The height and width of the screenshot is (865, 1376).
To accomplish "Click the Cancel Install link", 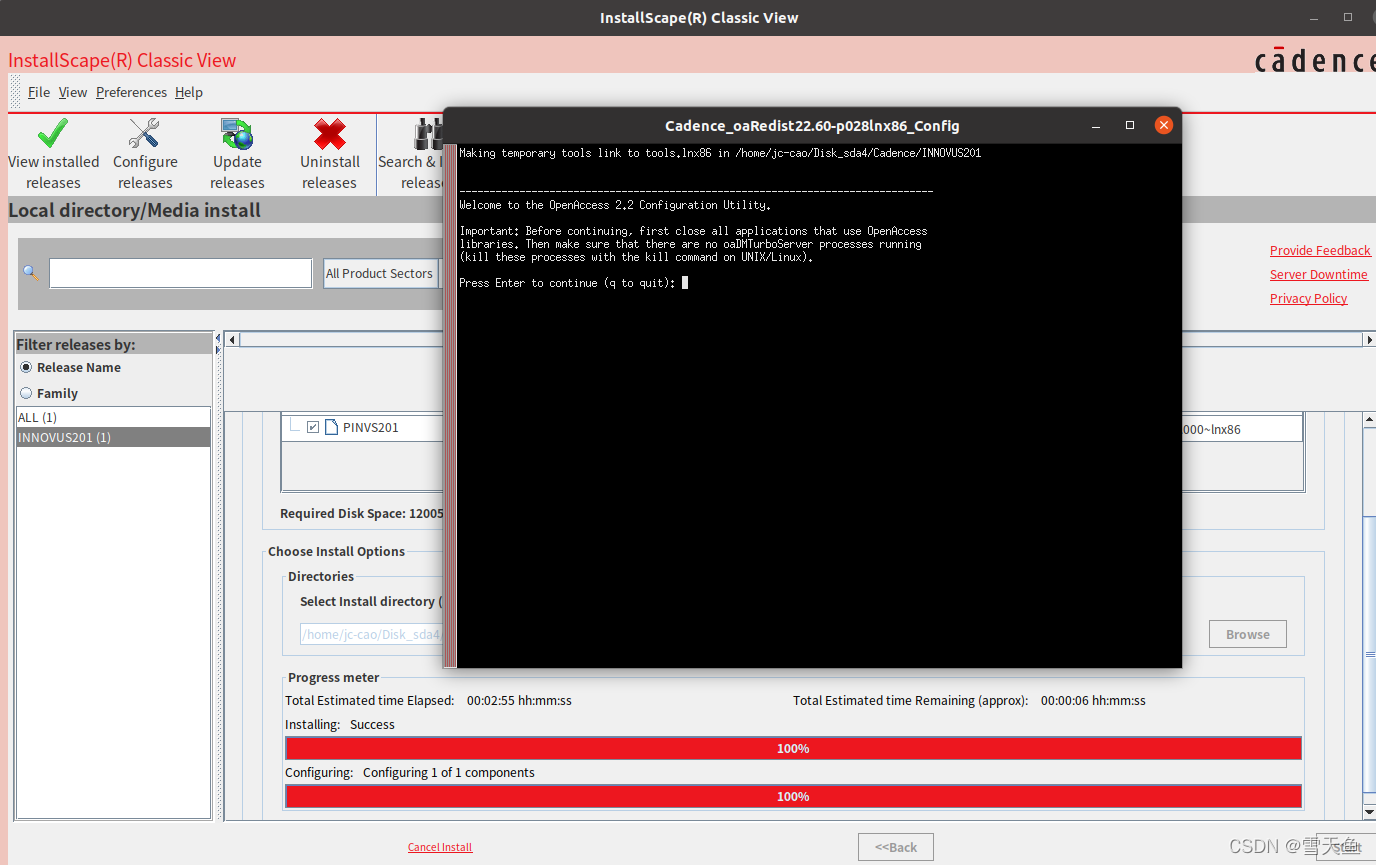I will point(439,846).
